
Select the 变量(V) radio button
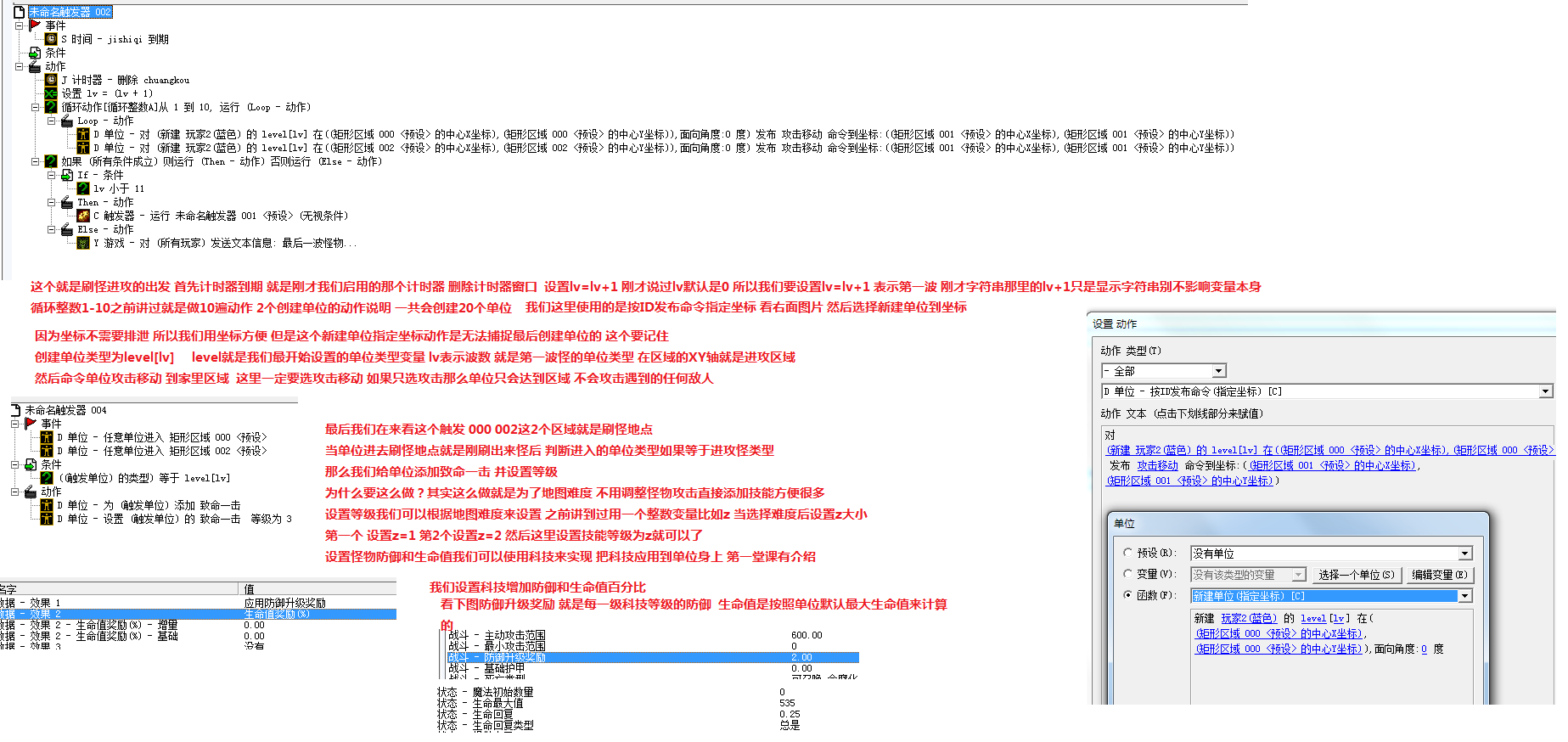[x=1128, y=574]
